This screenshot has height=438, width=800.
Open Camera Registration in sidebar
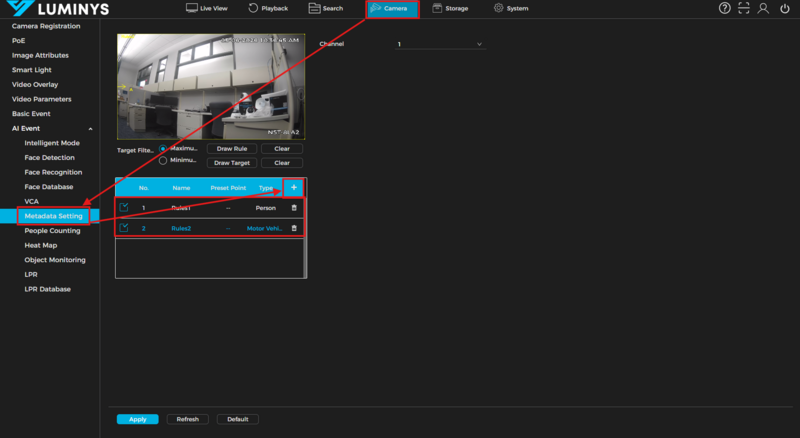coord(46,26)
